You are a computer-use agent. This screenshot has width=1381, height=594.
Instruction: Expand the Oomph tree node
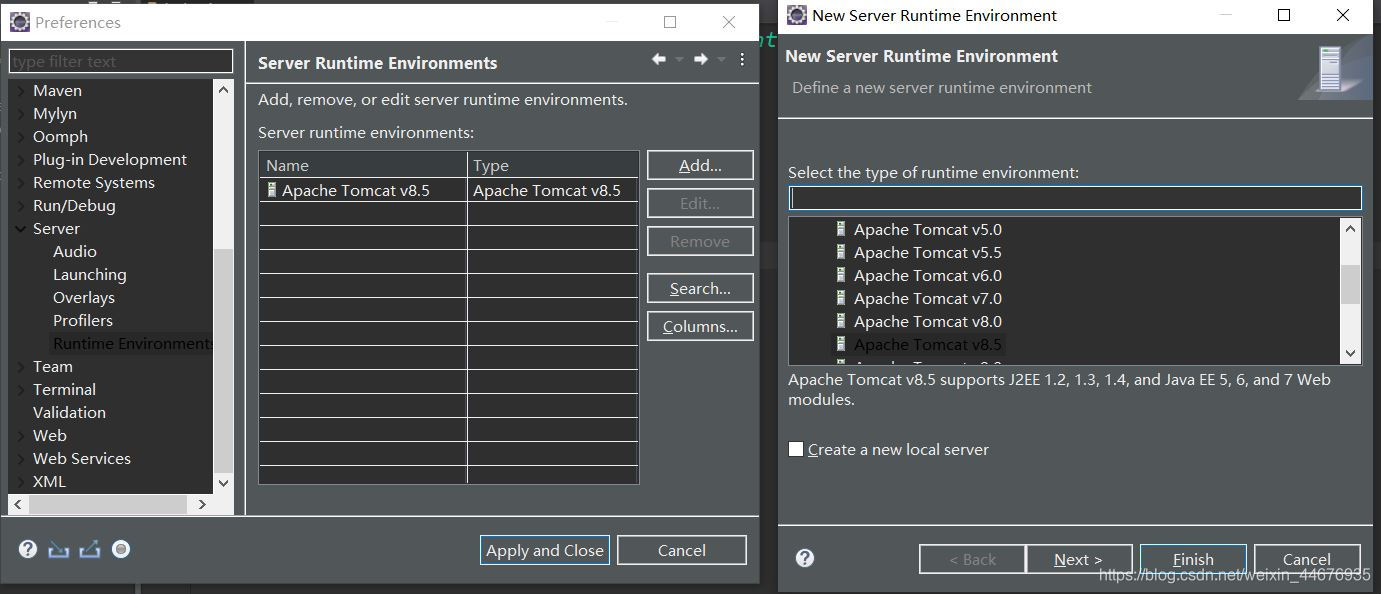point(22,136)
